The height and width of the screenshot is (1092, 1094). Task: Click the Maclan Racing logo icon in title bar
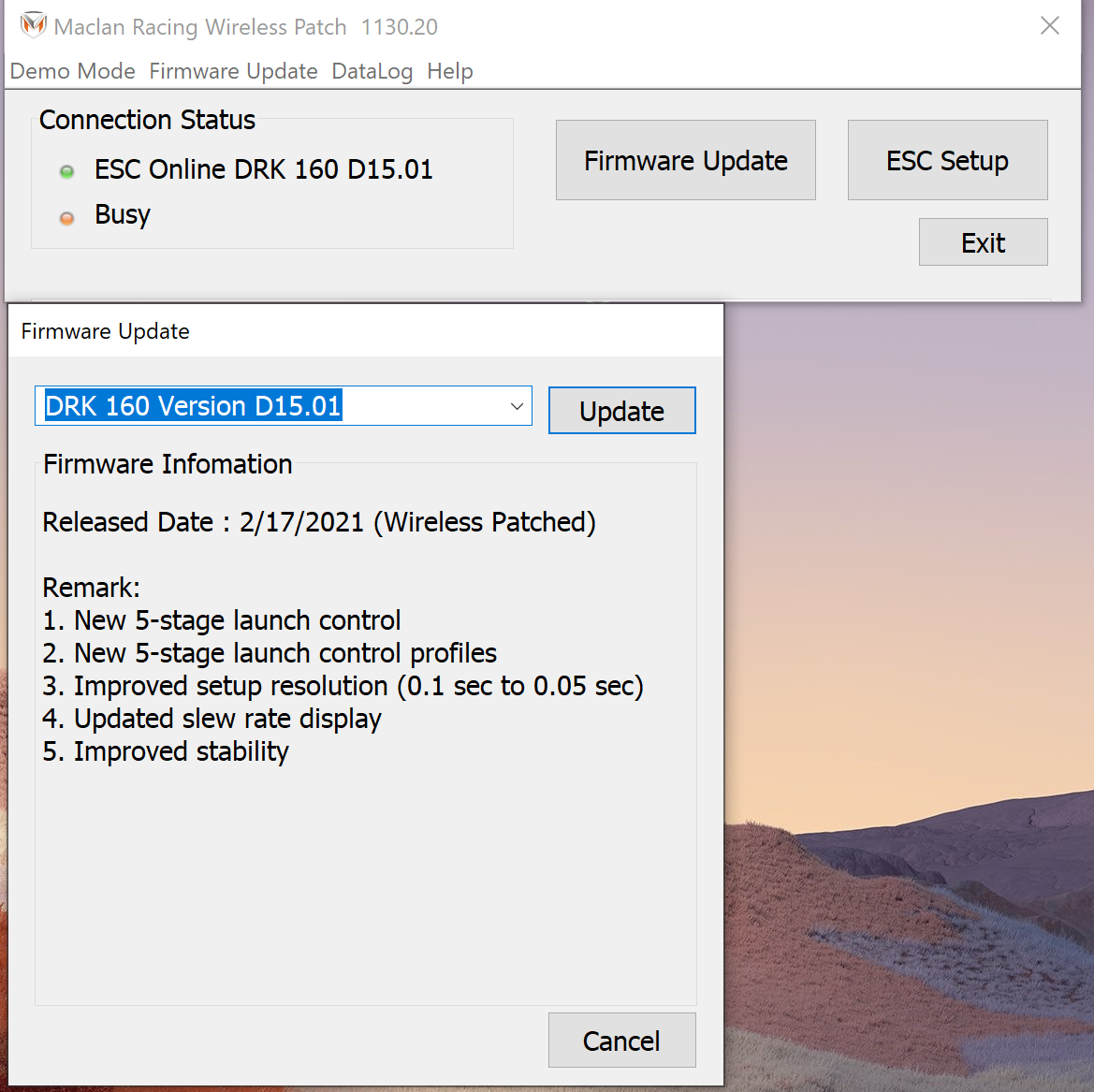[33, 26]
